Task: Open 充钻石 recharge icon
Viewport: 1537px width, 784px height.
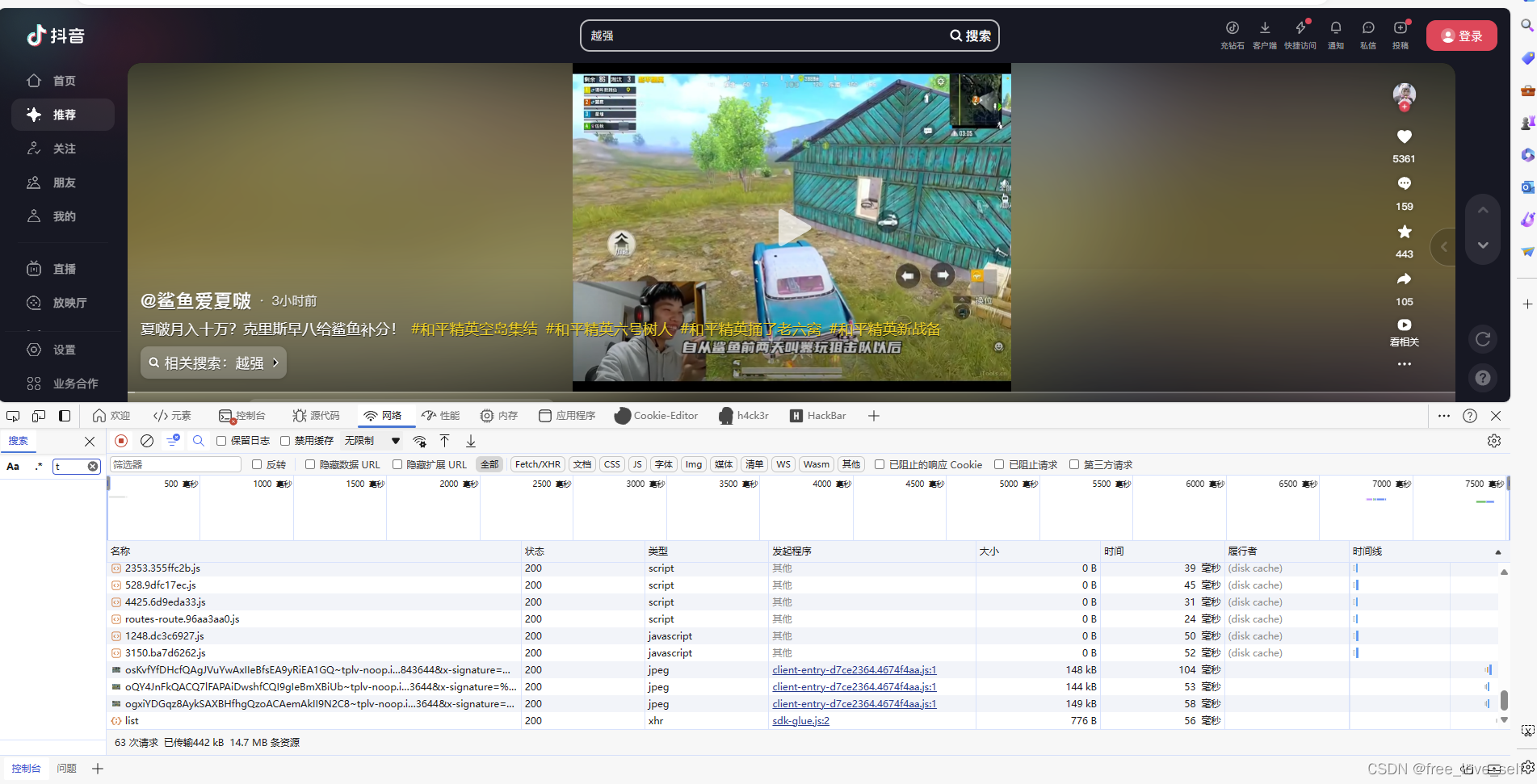Action: tap(1232, 35)
